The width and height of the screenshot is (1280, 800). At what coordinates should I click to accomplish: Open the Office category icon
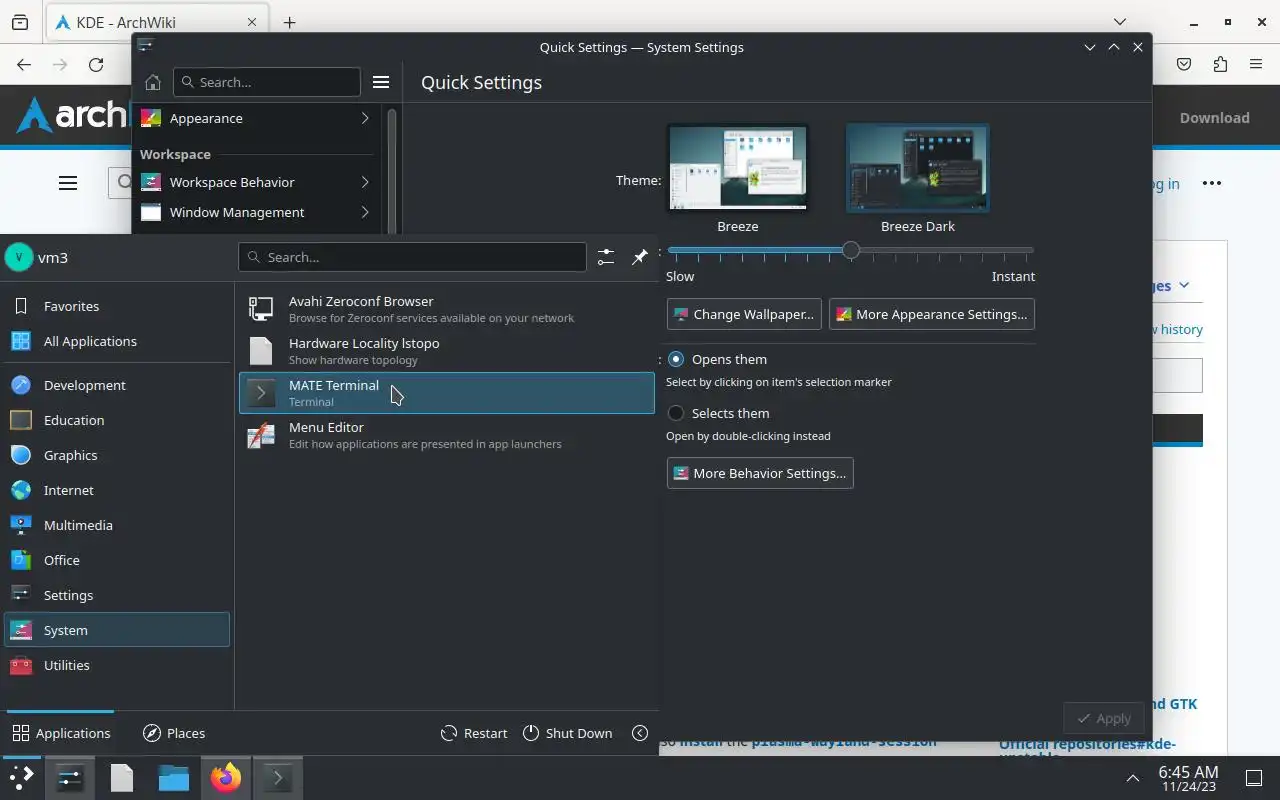pos(21,560)
